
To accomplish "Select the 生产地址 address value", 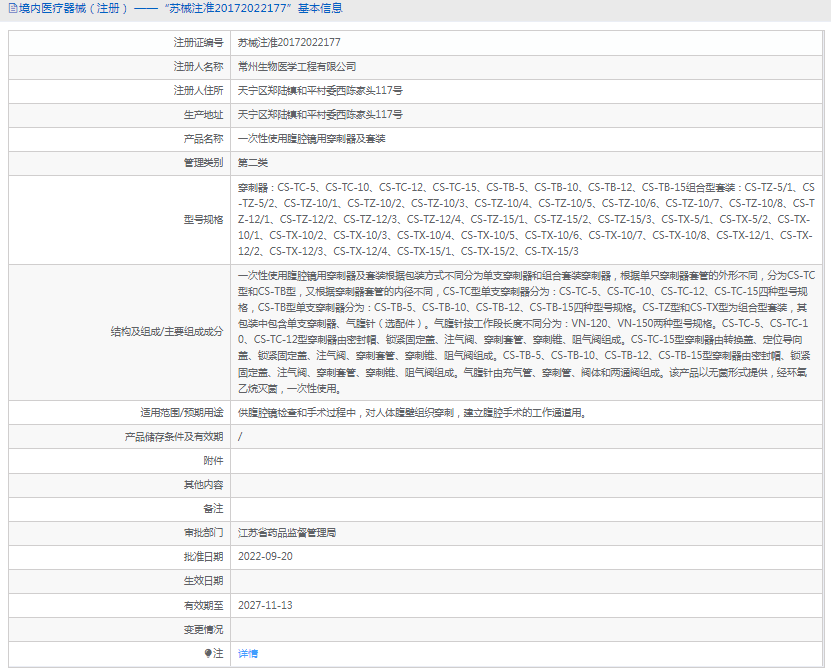I will (320, 114).
